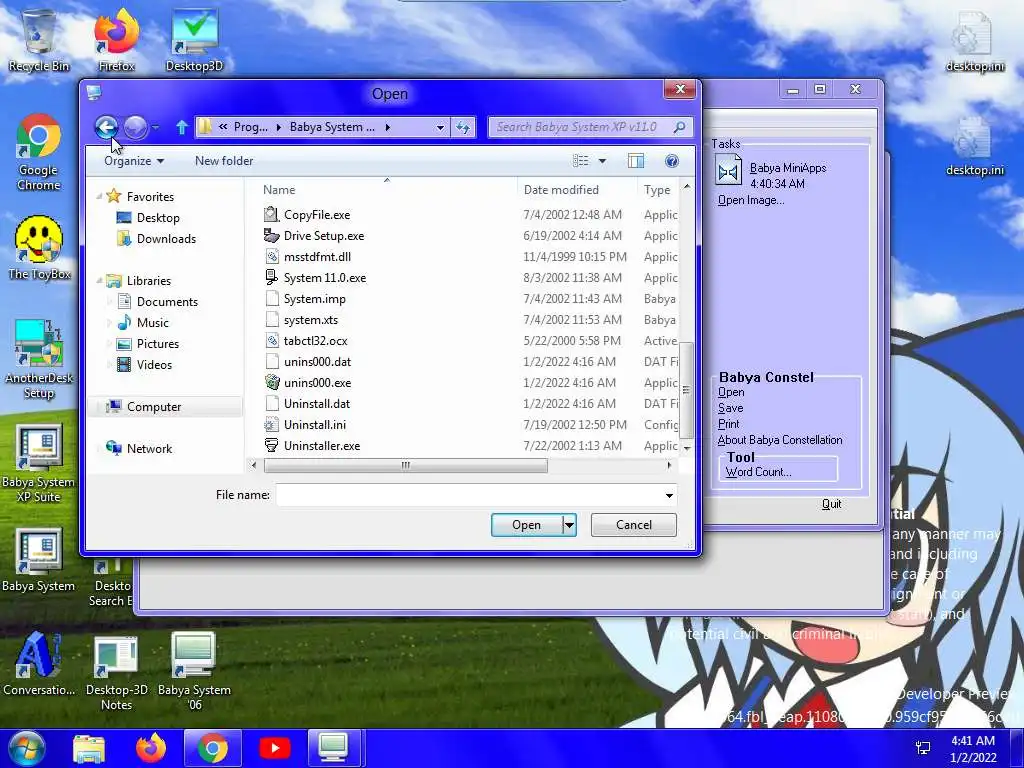Collapse Libraries tree section
This screenshot has height=768, width=1024.
point(99,281)
